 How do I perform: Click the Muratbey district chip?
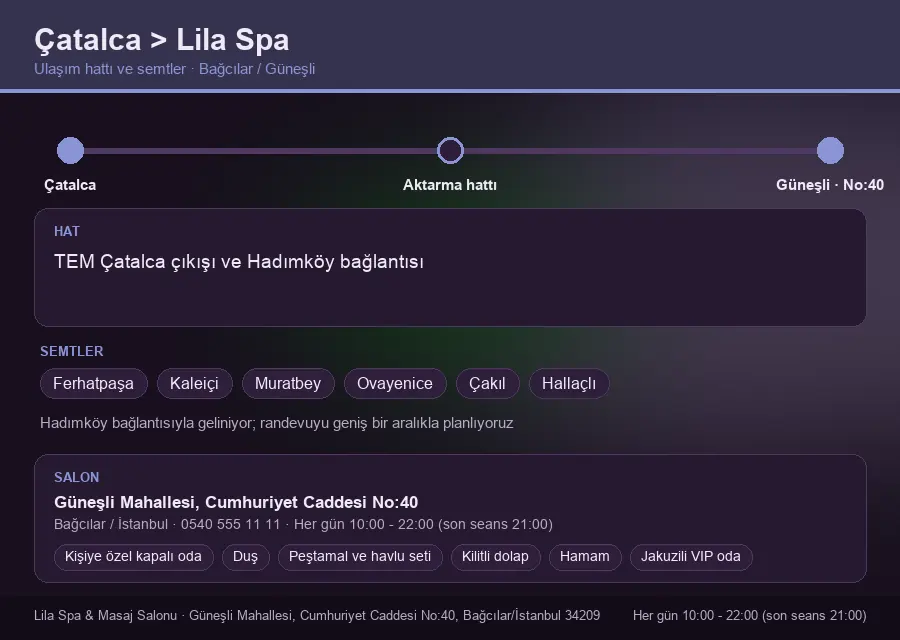[288, 383]
